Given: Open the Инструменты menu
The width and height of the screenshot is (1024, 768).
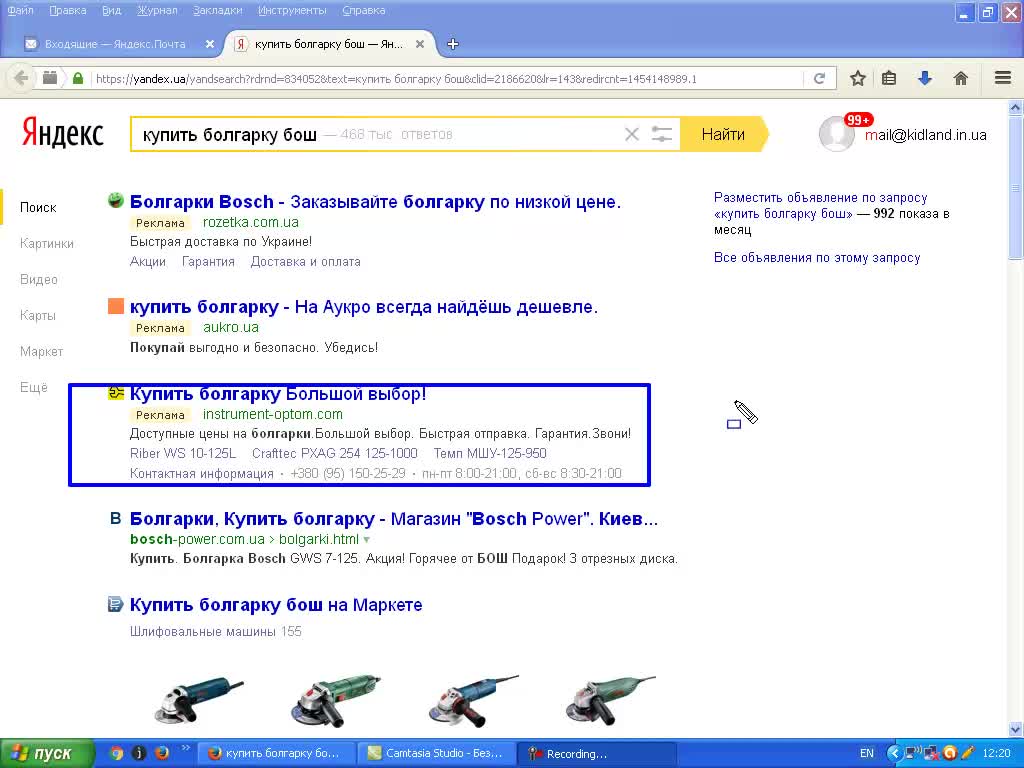Looking at the screenshot, I should point(292,10).
